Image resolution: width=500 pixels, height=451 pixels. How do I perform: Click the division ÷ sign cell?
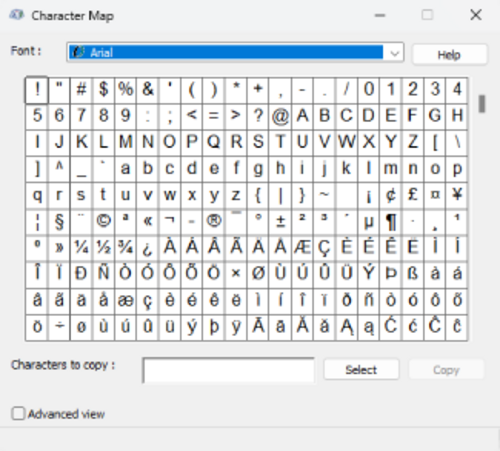pyautogui.click(x=59, y=326)
